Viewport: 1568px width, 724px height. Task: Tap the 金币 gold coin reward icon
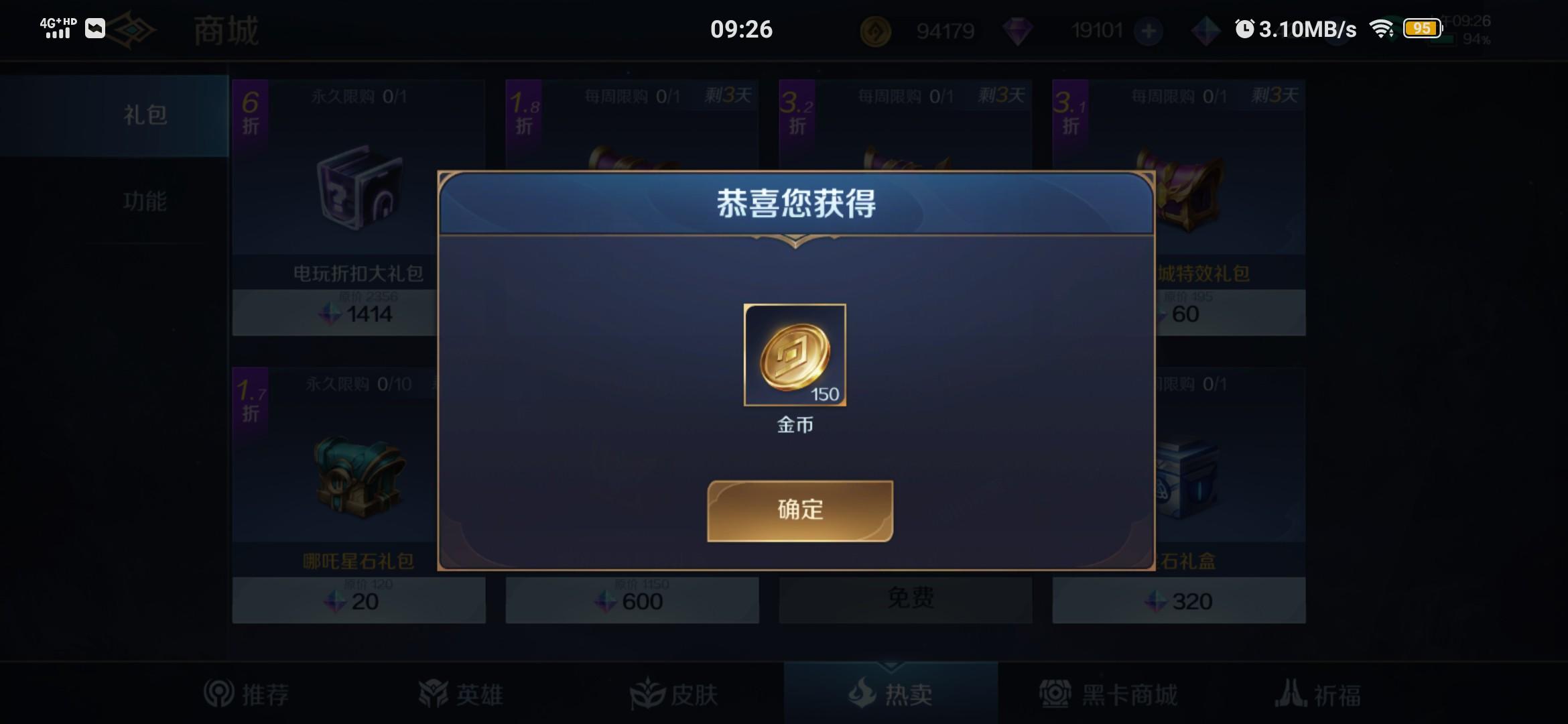click(795, 355)
